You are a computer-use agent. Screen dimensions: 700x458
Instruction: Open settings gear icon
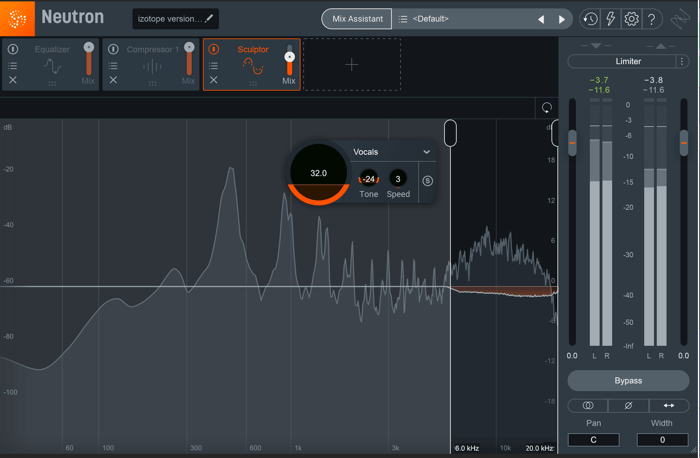click(x=631, y=19)
